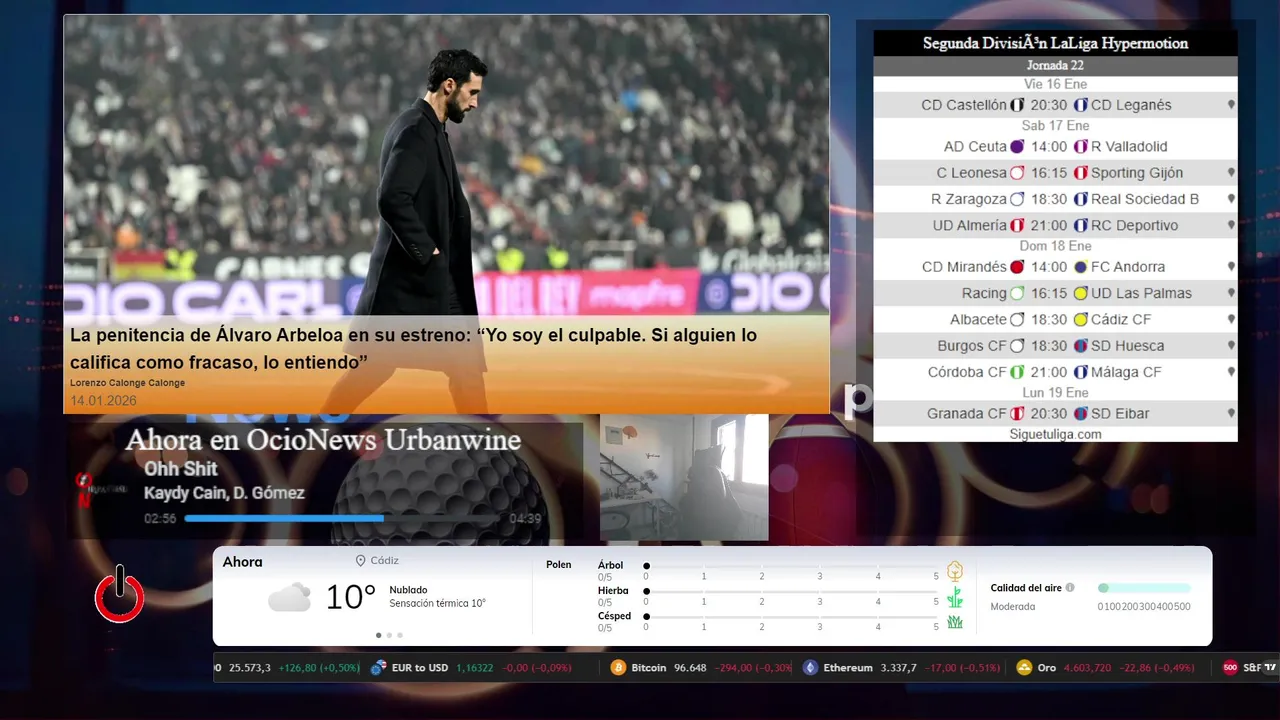The height and width of the screenshot is (720, 1280).
Task: Click the map pin on the Burgos CF match row
Action: 1231,345
